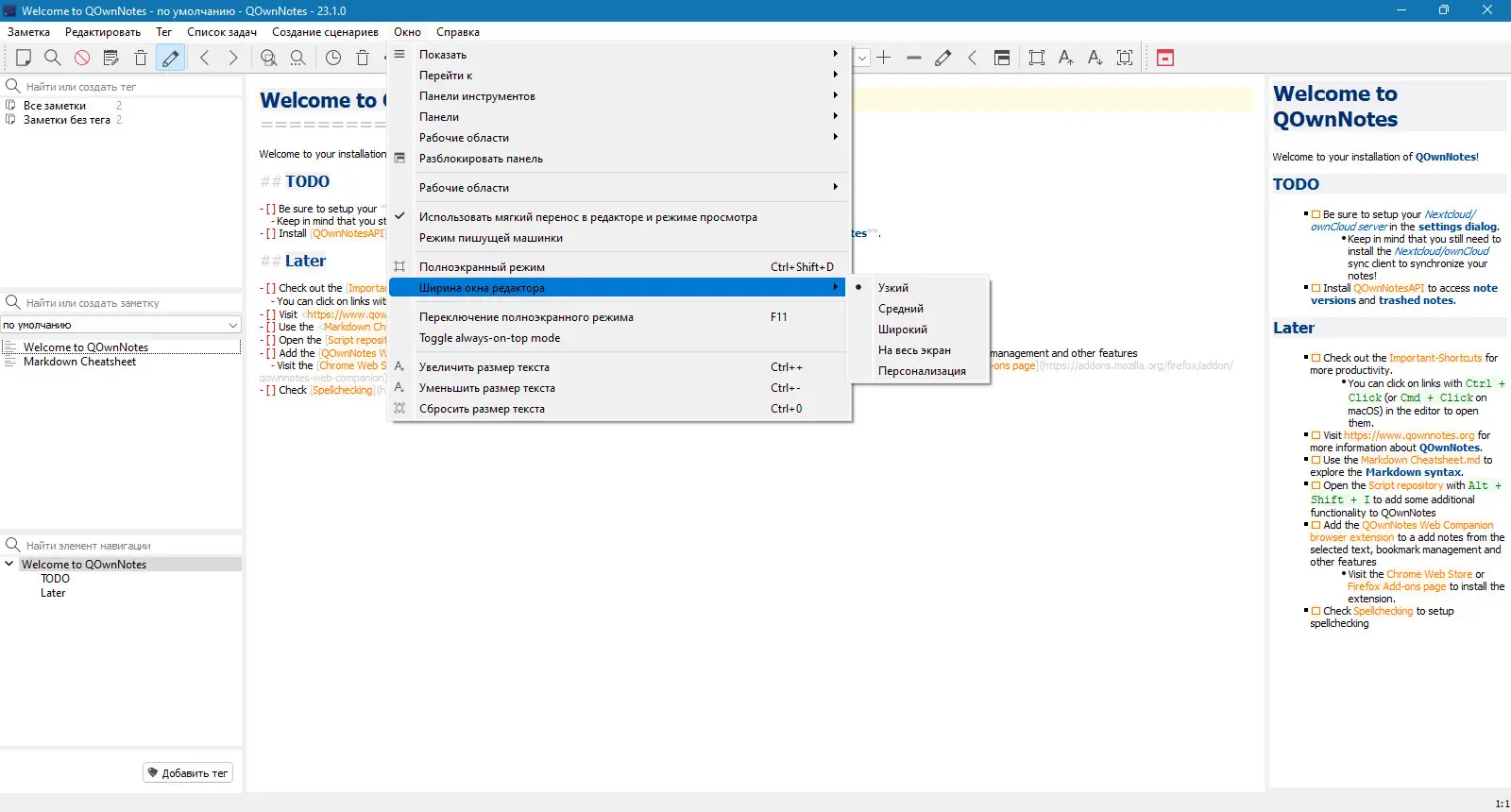The height and width of the screenshot is (812, 1511).
Task: Click the magnifier find-note icon in toolbar
Action: pyautogui.click(x=53, y=58)
